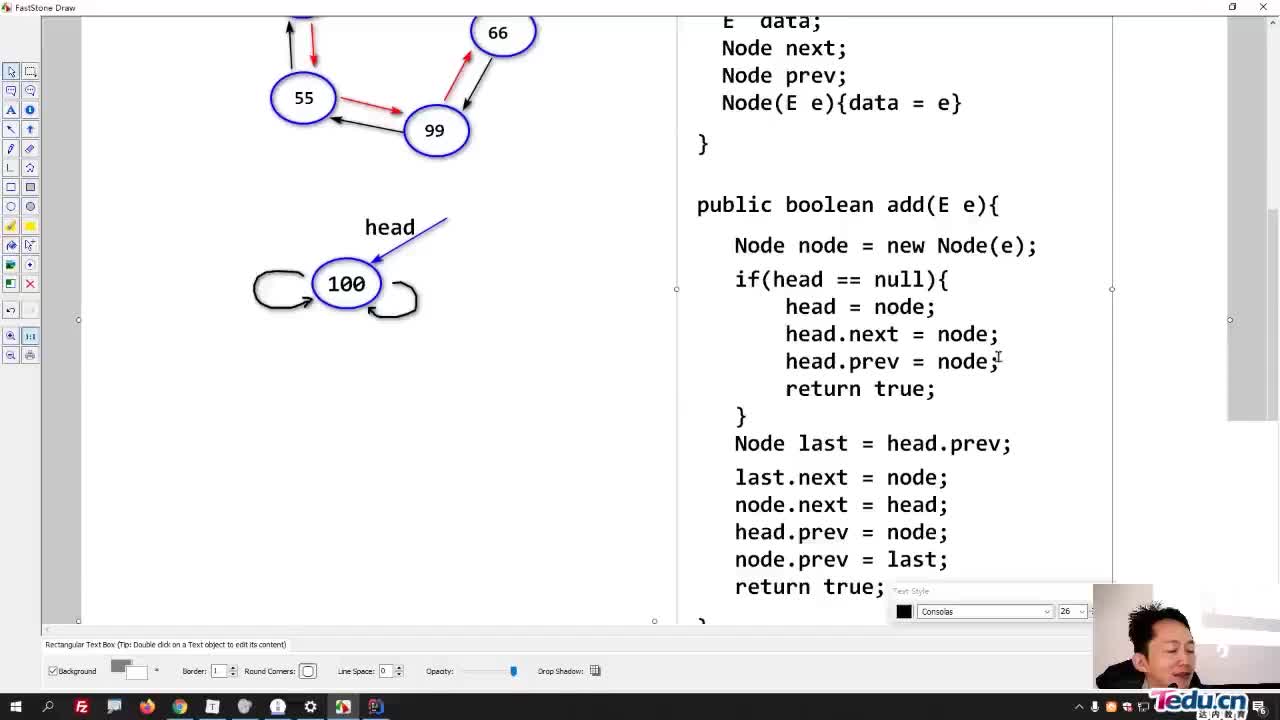The height and width of the screenshot is (720, 1280).
Task: Switch to IntelliJ IDEA in taskbar
Action: point(375,707)
